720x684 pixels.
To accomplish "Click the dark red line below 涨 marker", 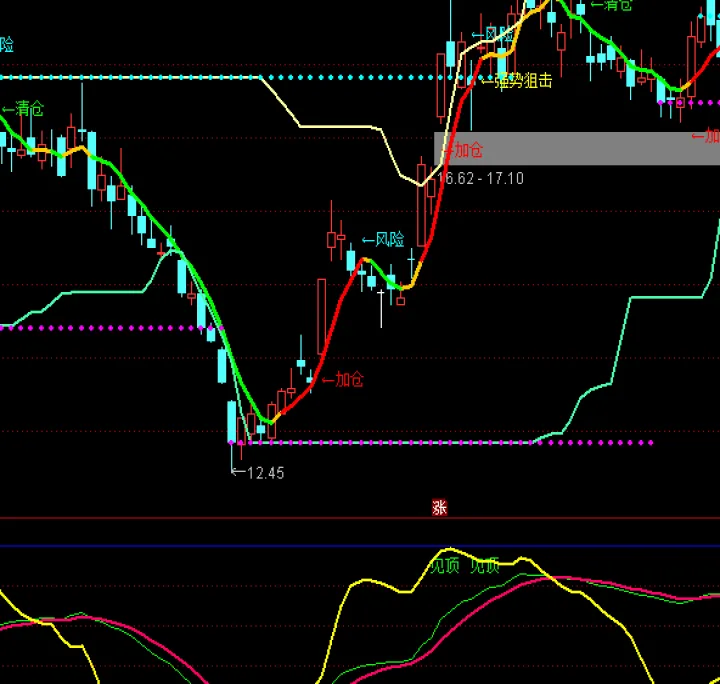I will pyautogui.click(x=200, y=518).
